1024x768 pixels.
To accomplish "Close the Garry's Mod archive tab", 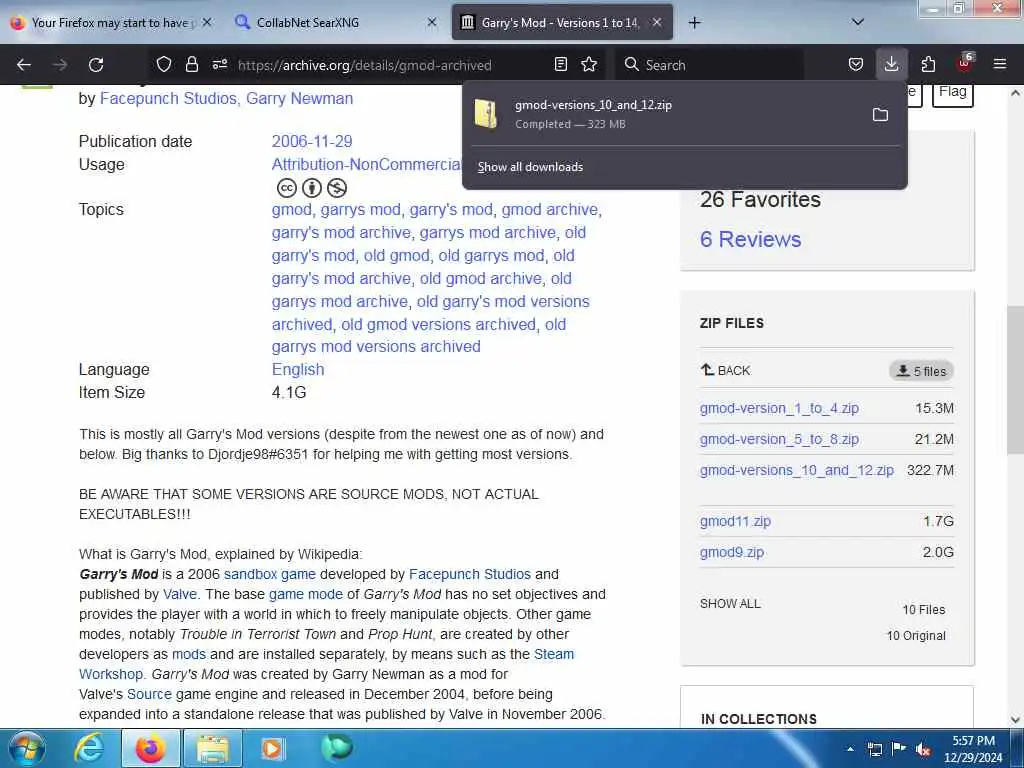I will pos(657,22).
